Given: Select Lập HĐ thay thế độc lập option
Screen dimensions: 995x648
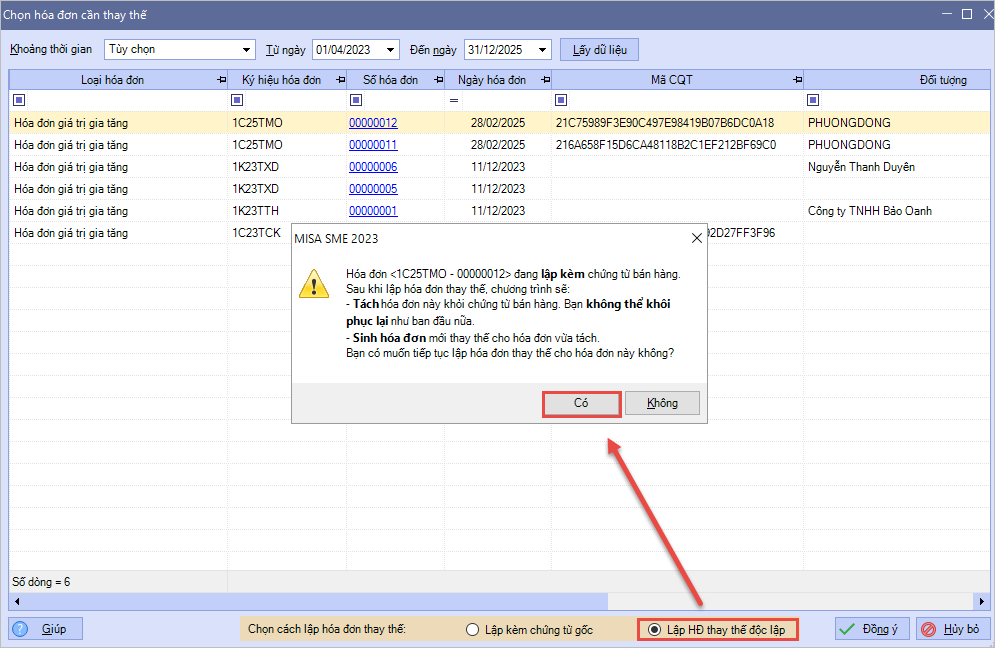Looking at the screenshot, I should (654, 630).
